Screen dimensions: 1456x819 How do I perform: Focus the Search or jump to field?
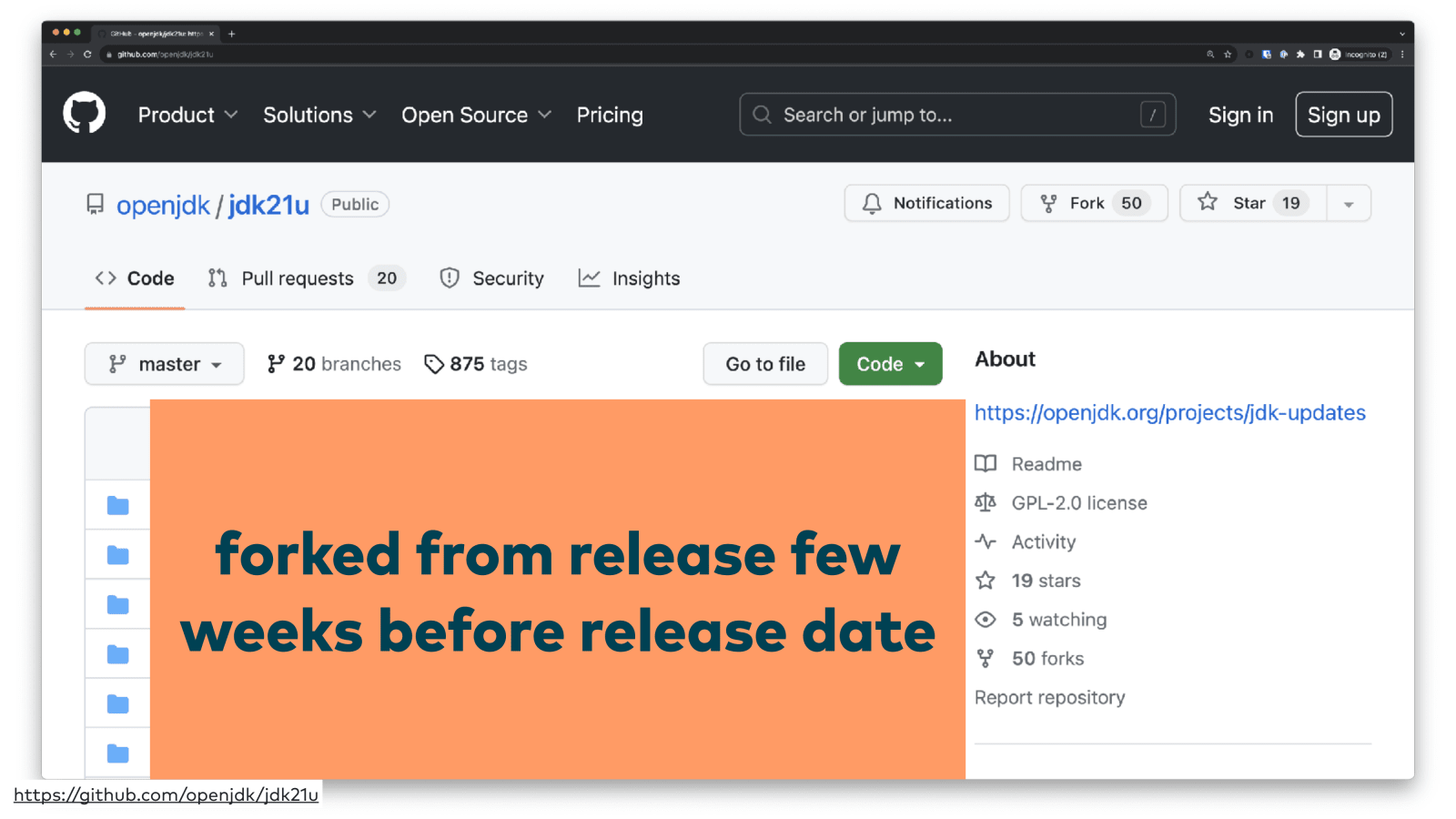(x=957, y=115)
